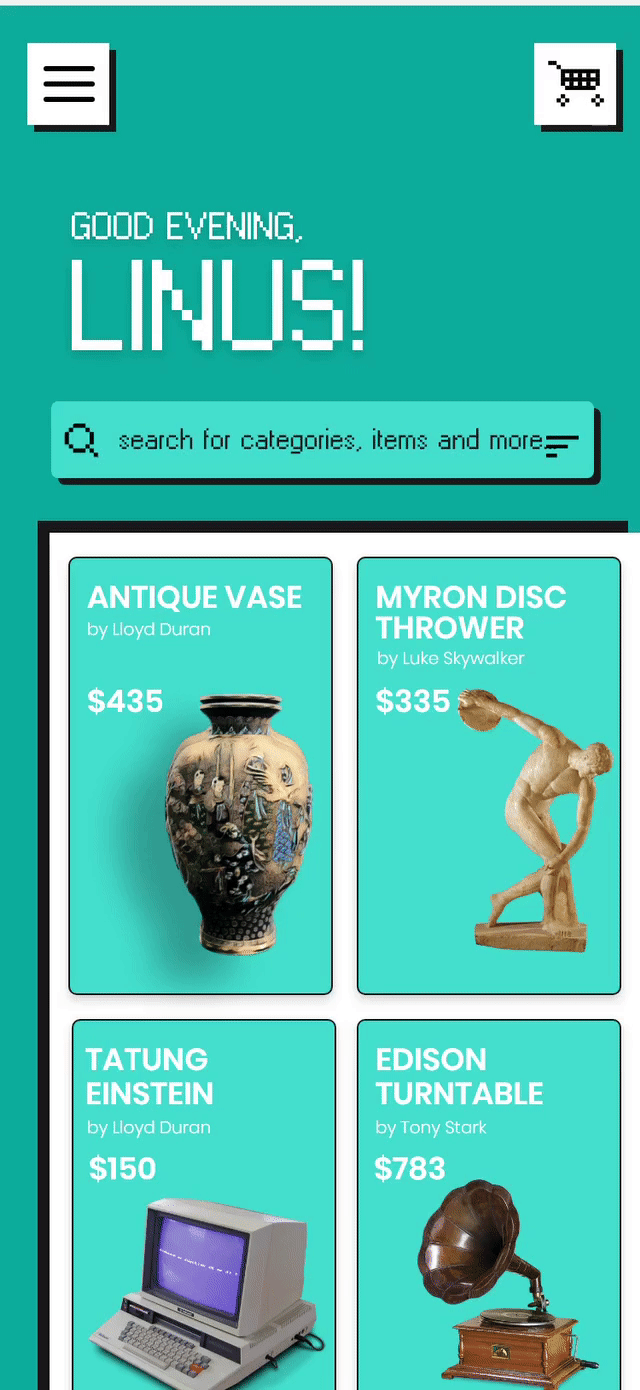Select the antique vase image
This screenshot has width=640, height=1390.
pyautogui.click(x=239, y=824)
